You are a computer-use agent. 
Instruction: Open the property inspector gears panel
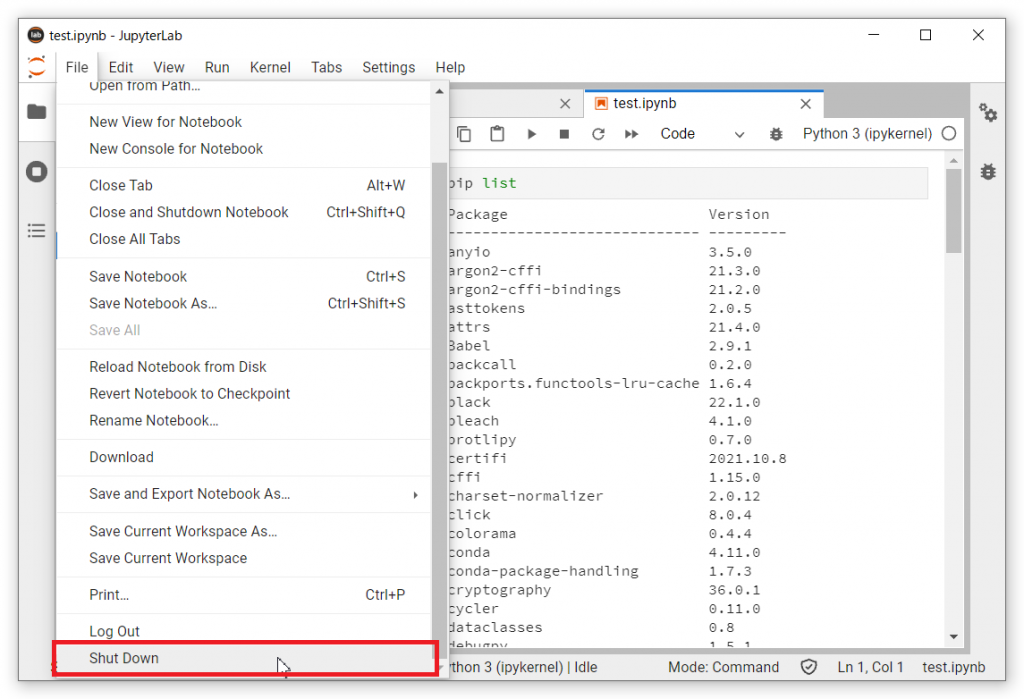click(988, 113)
